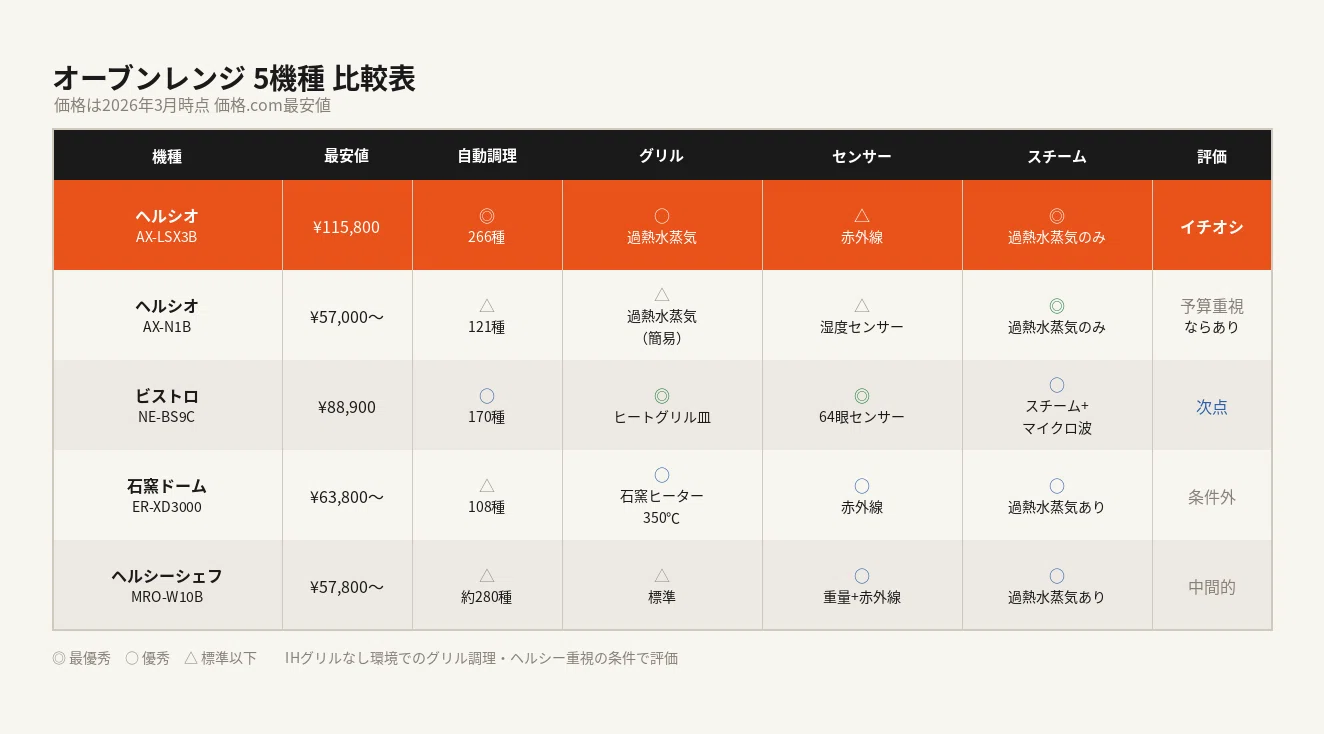
Task: Select the グリル column header
Action: click(662, 156)
